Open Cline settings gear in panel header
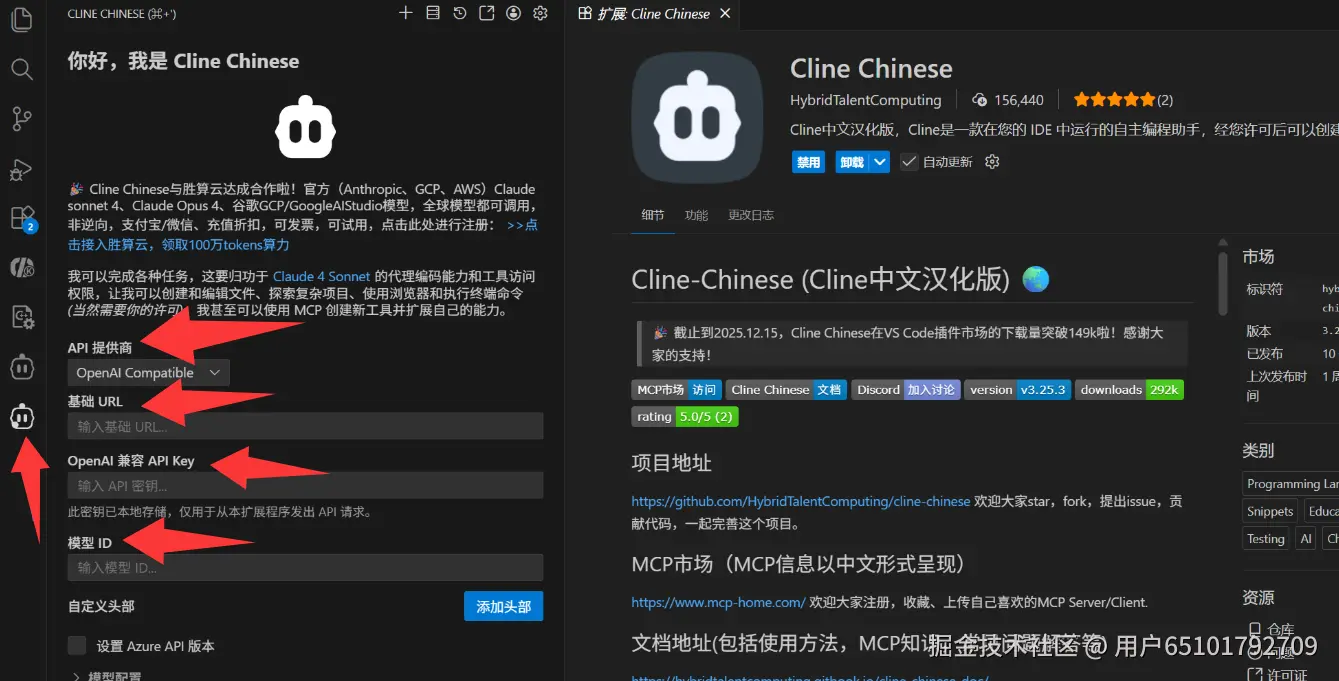This screenshot has height=681, width=1339. (540, 13)
